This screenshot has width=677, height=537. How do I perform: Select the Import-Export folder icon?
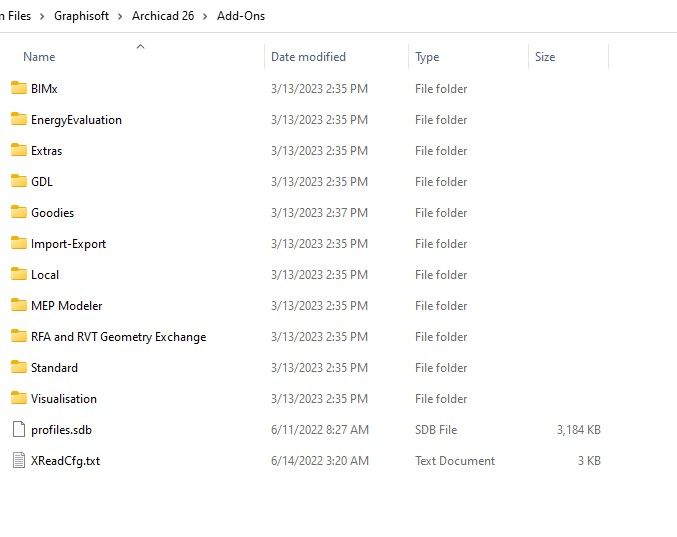pos(18,243)
